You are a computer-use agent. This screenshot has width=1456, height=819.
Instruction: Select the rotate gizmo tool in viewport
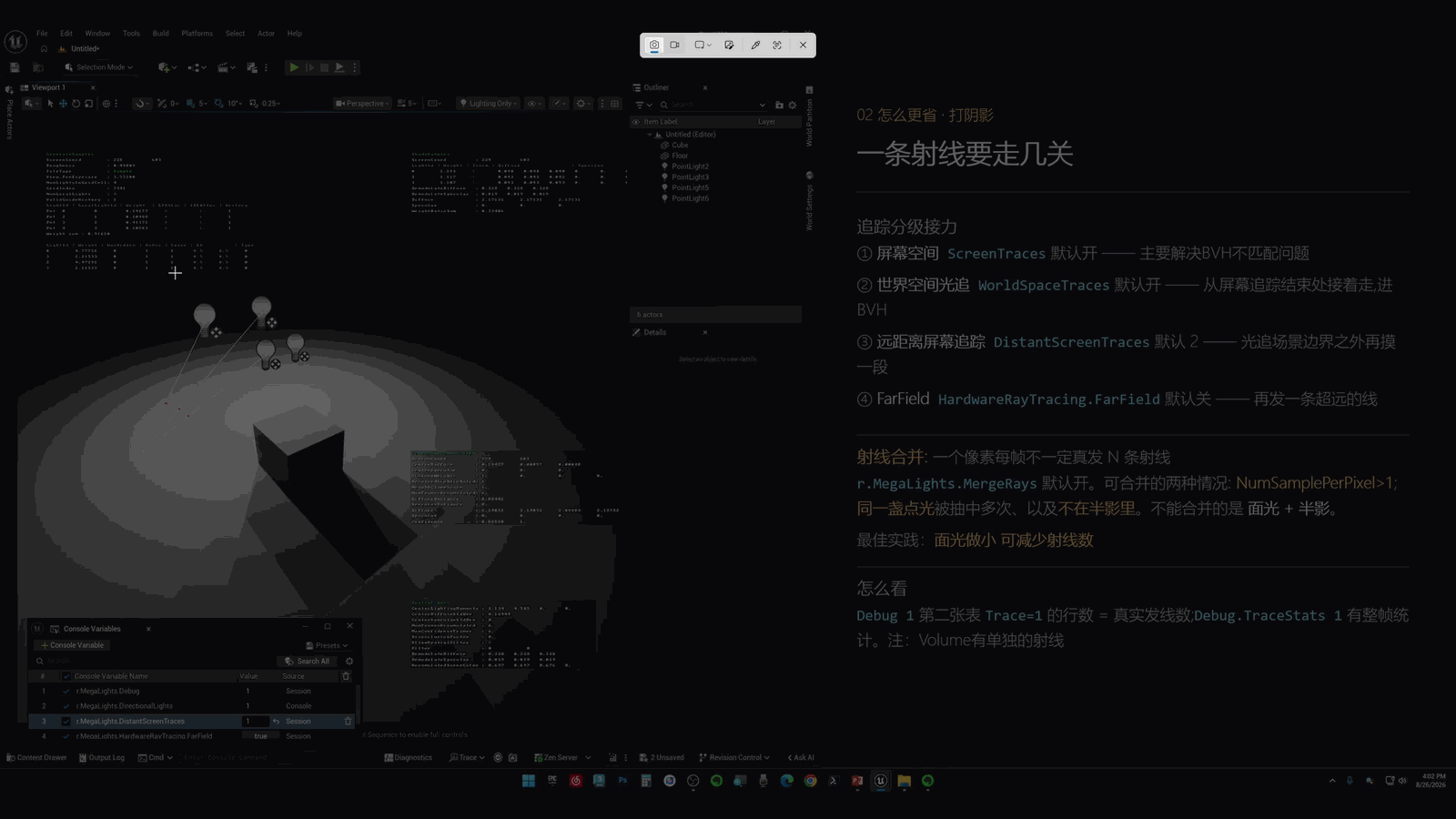(x=76, y=104)
